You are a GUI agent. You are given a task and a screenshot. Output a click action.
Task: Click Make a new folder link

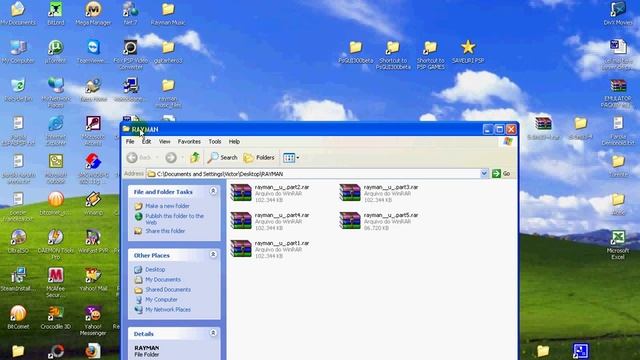point(167,206)
